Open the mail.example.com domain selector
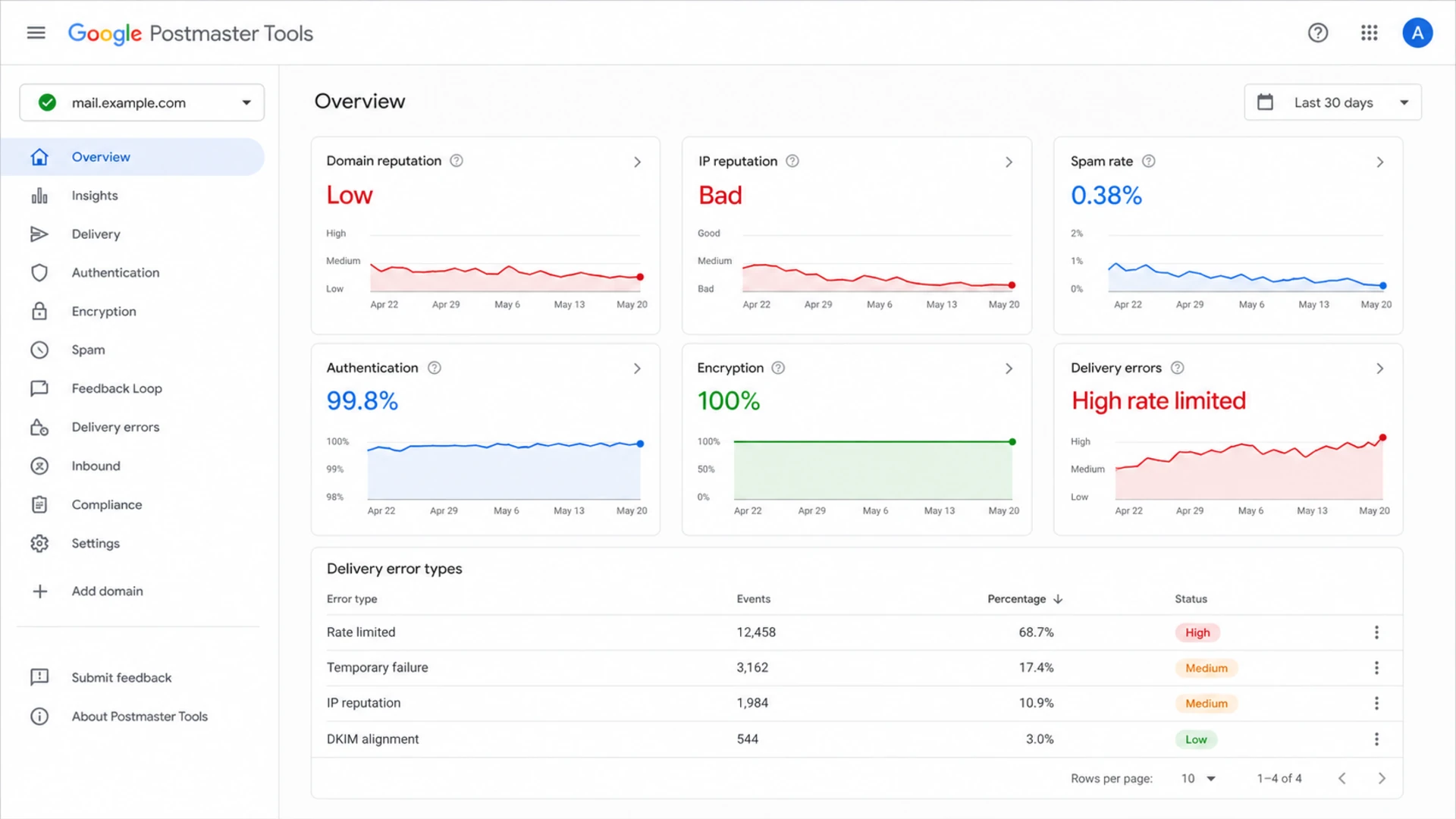This screenshot has height=819, width=1456. coord(142,102)
